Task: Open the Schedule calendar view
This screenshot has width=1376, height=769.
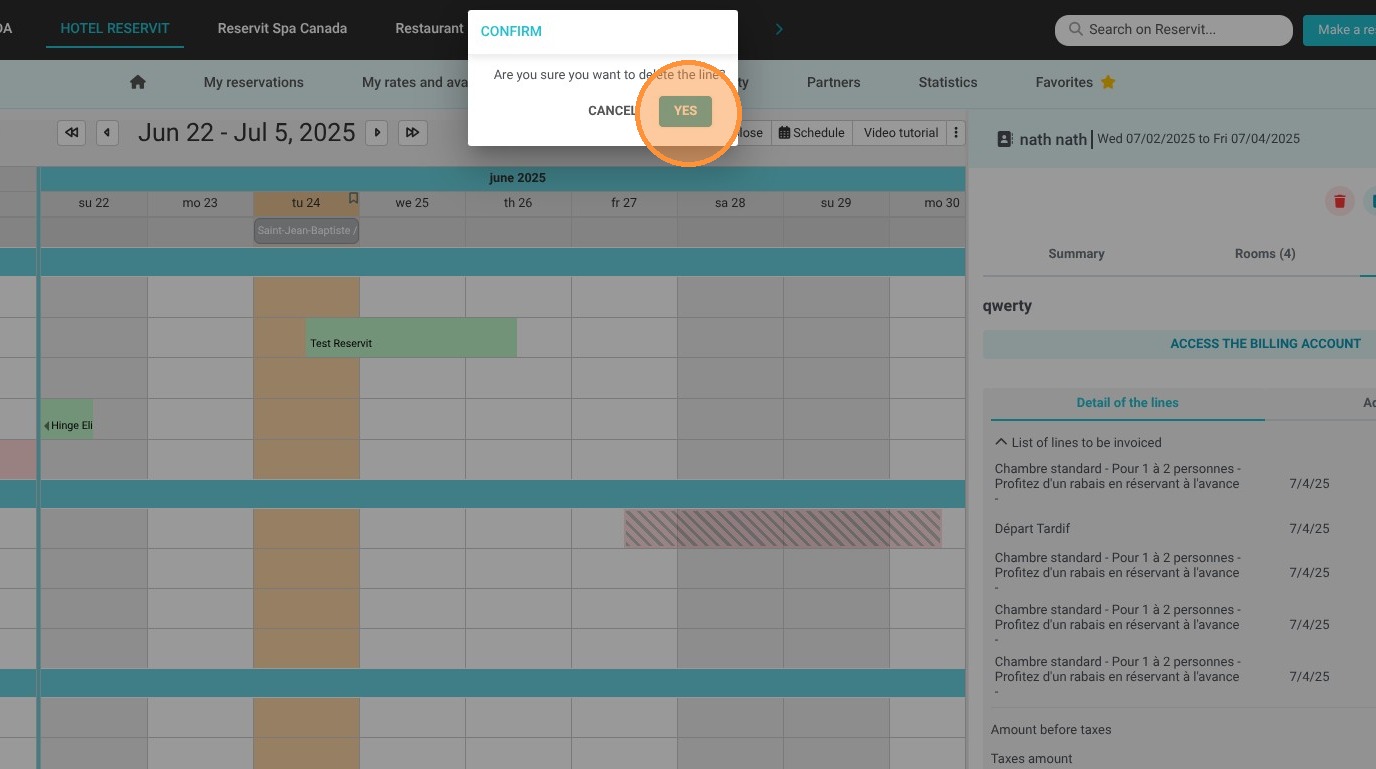Action: pyautogui.click(x=811, y=132)
